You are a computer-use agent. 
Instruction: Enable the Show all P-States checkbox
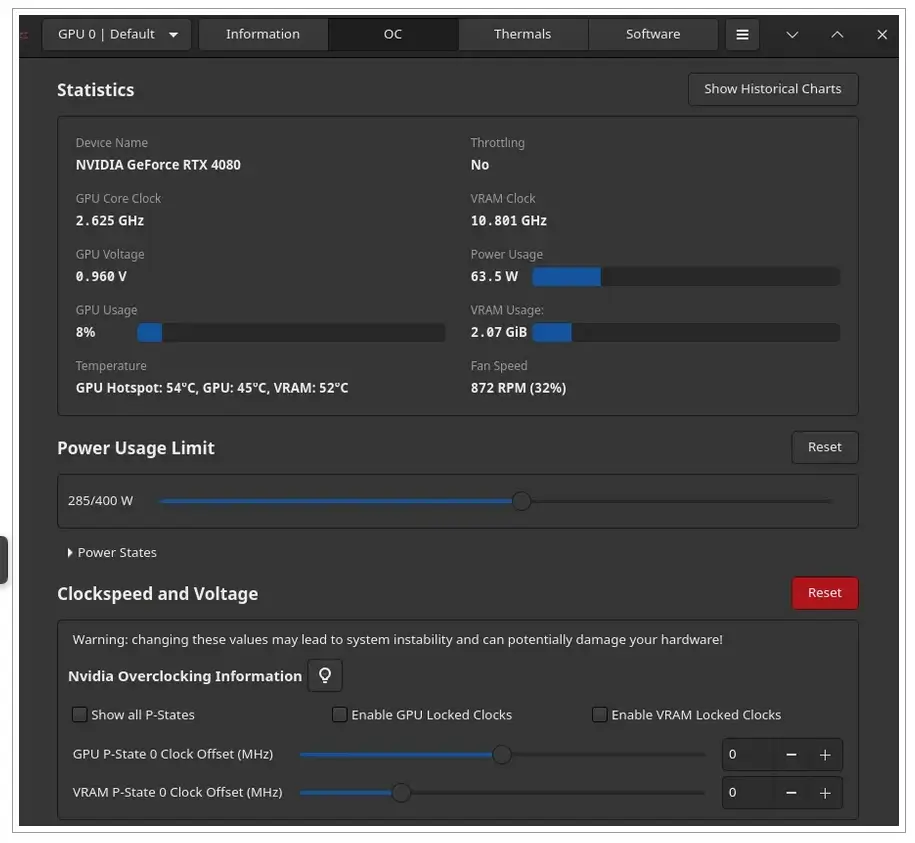pyautogui.click(x=80, y=715)
